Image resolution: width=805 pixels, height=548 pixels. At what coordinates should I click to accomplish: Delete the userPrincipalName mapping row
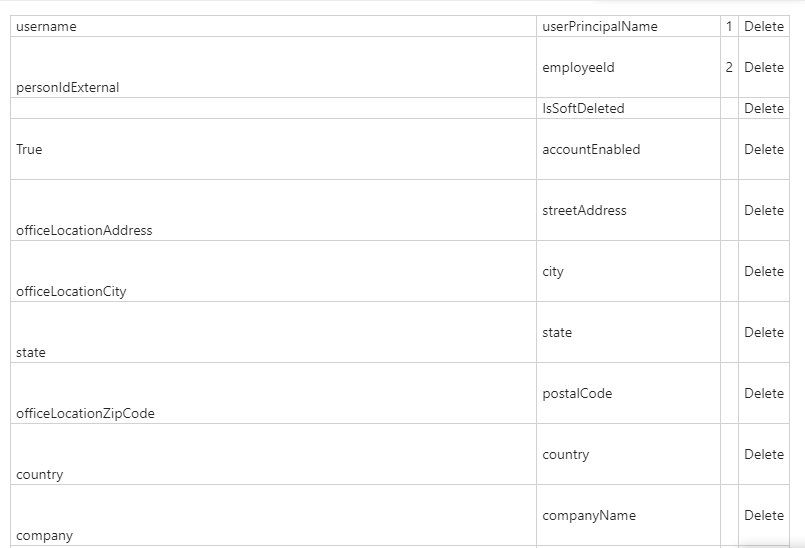coord(763,26)
